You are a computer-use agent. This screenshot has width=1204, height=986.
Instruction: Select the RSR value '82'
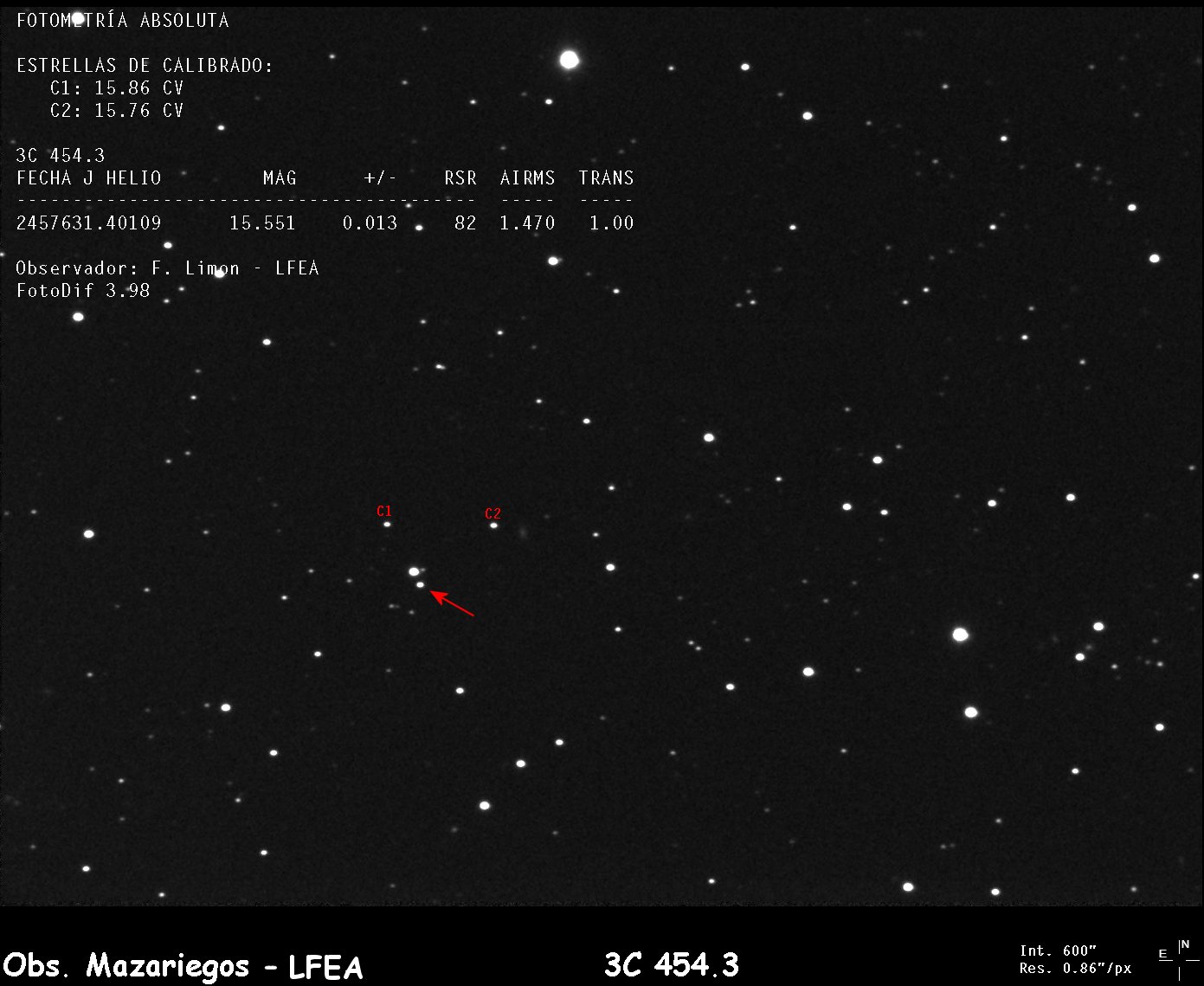click(x=466, y=223)
